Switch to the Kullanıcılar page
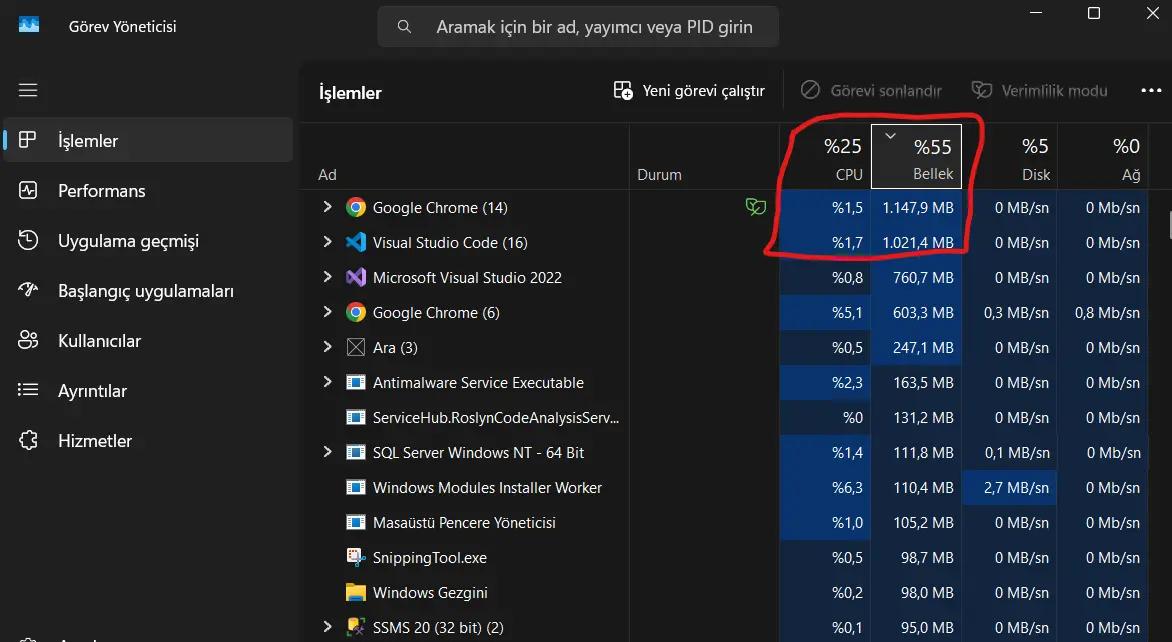Viewport: 1172px width, 642px height. click(148, 340)
